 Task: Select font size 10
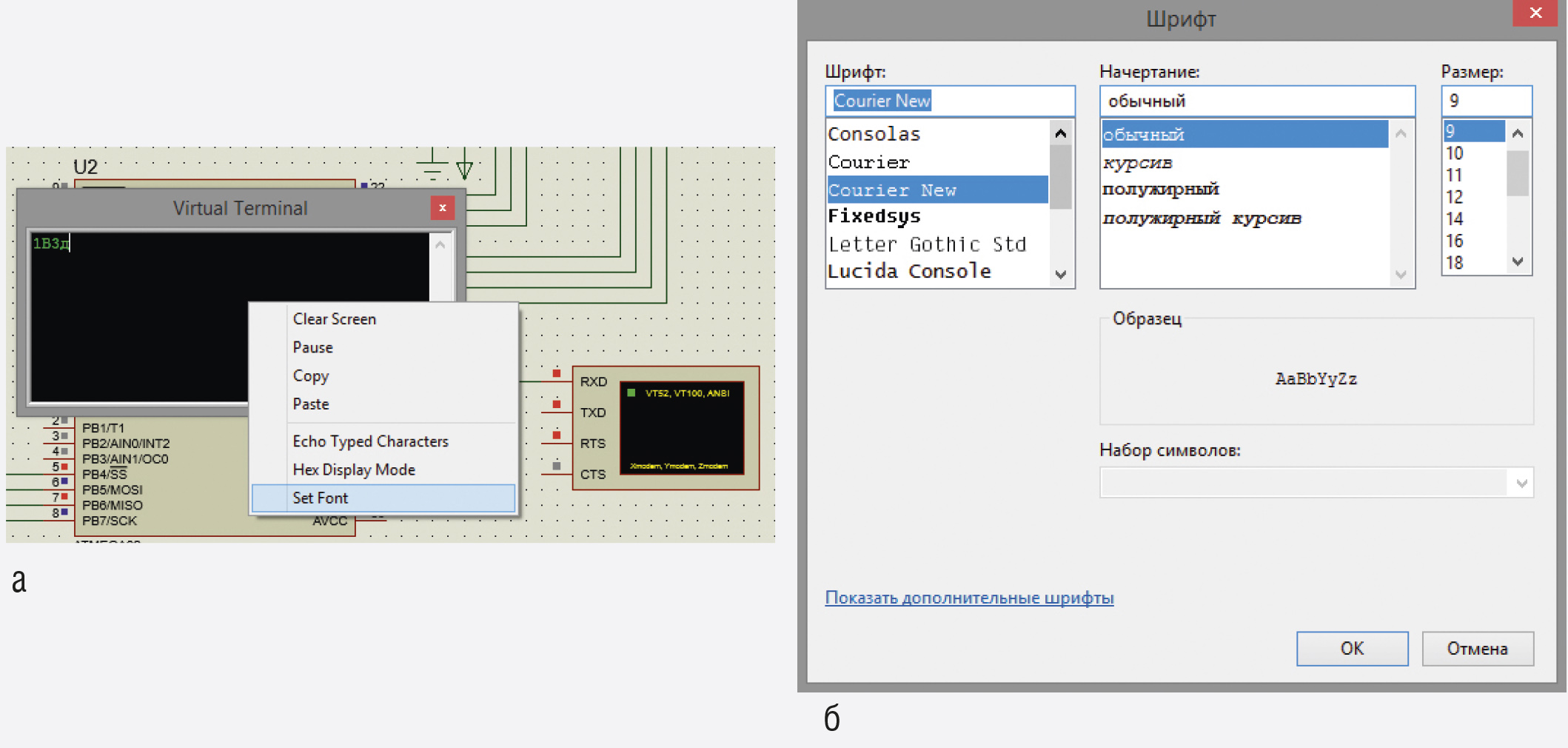[x=1474, y=153]
